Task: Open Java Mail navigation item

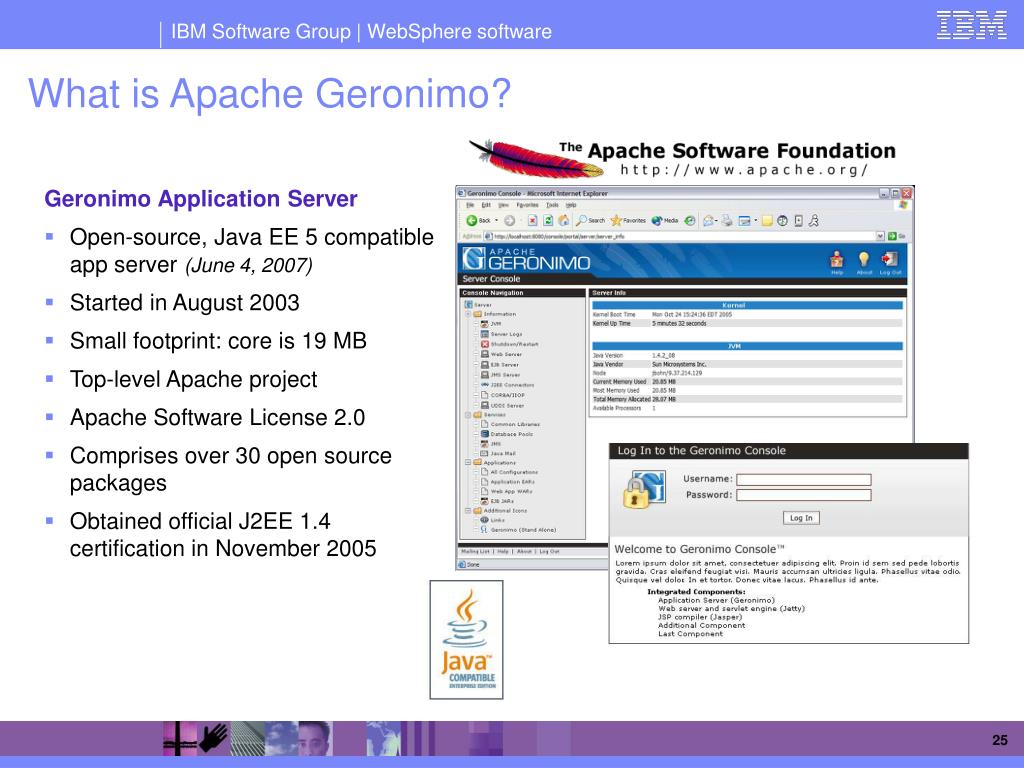Action: coord(498,453)
